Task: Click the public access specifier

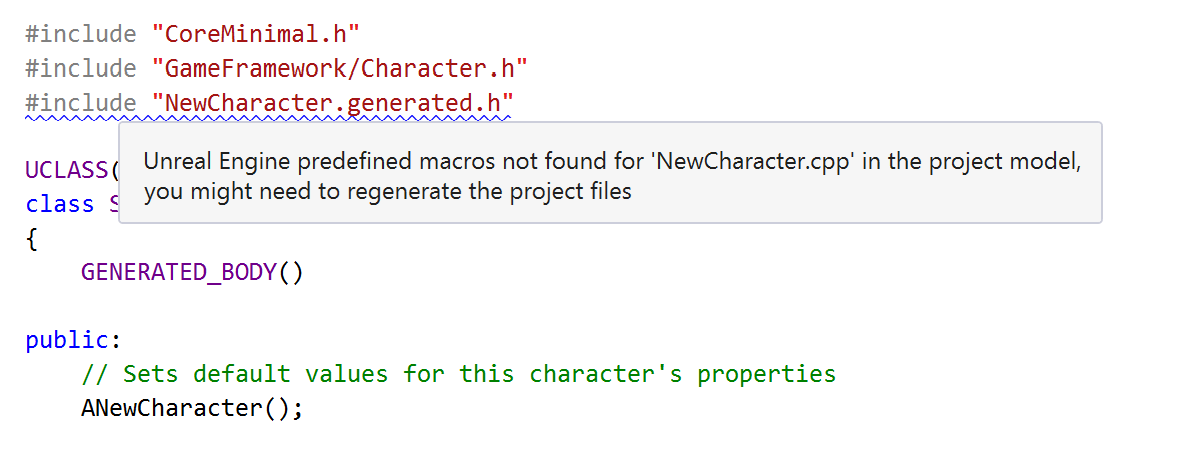Action: (x=68, y=340)
